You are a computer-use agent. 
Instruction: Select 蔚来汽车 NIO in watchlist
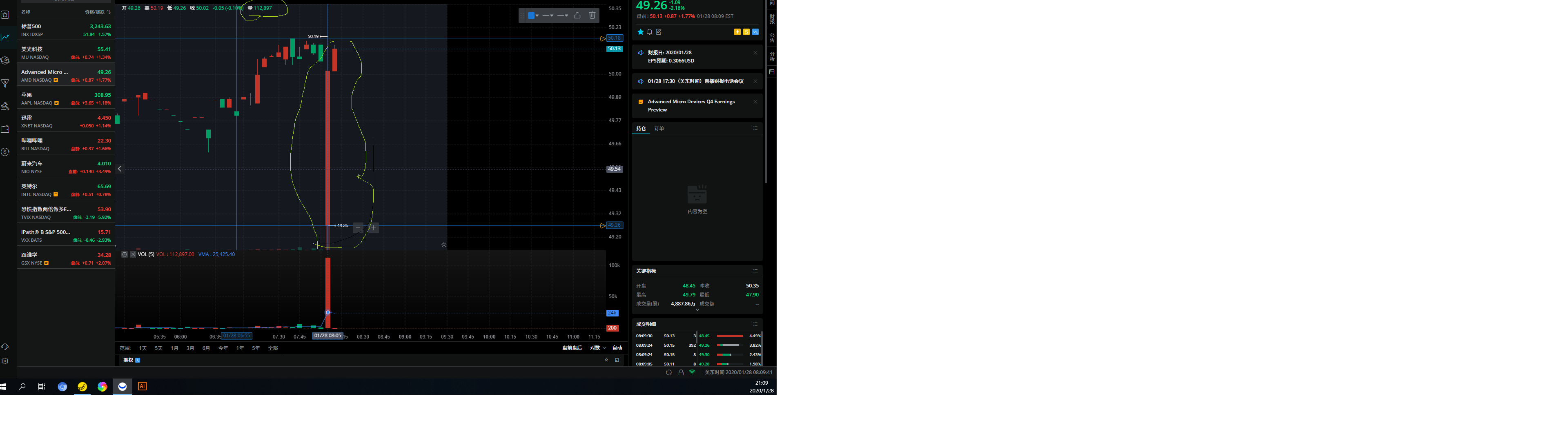[x=66, y=167]
